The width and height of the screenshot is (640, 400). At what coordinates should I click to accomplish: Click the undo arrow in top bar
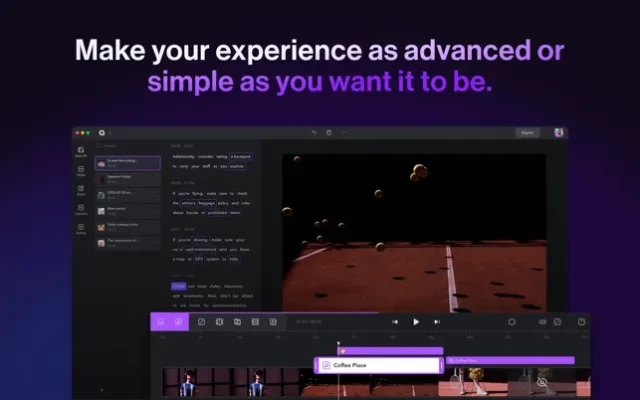[x=314, y=132]
